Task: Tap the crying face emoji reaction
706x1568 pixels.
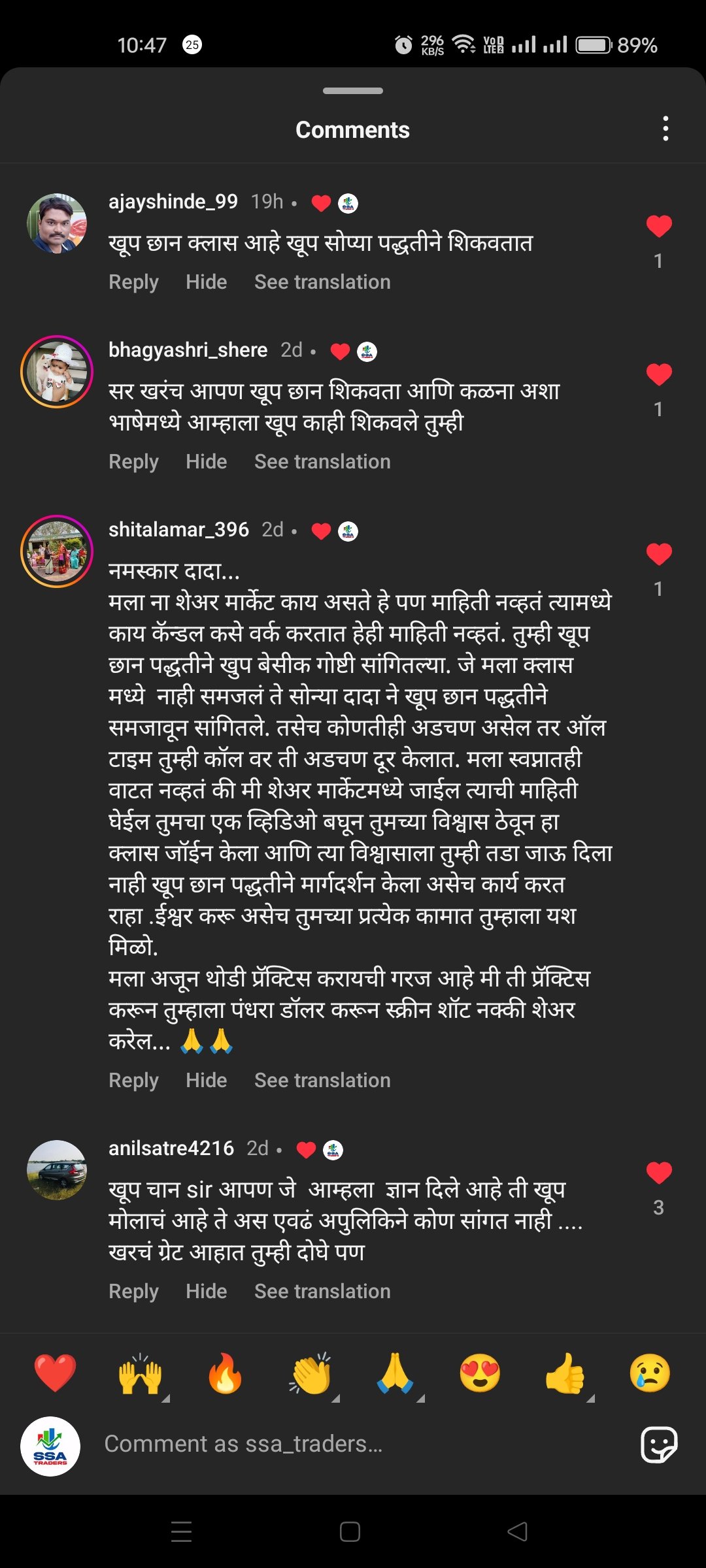Action: (650, 1373)
